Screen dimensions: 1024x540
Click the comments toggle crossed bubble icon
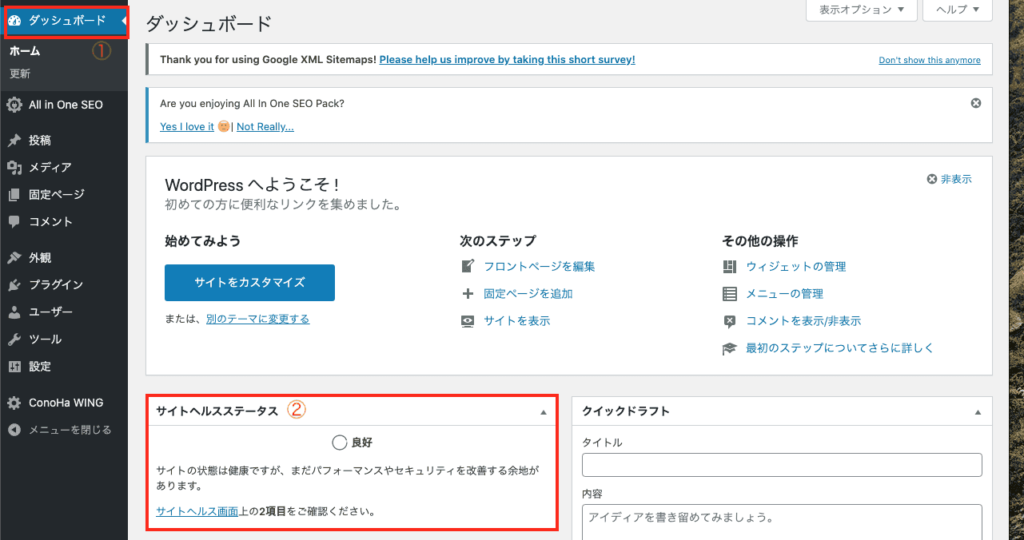click(729, 321)
